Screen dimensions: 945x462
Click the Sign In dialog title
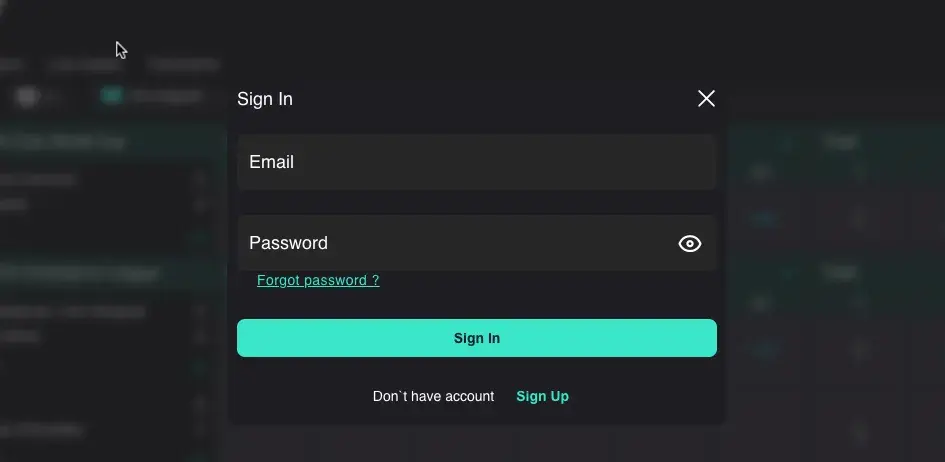pos(265,99)
